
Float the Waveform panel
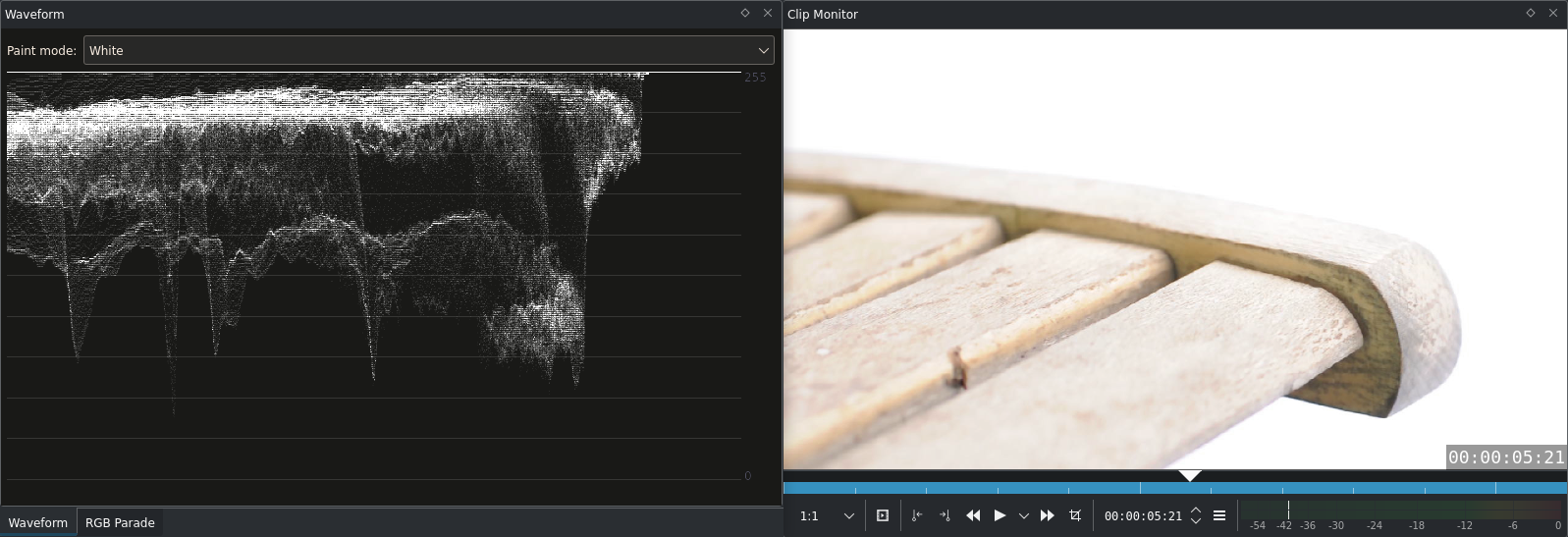[x=745, y=14]
